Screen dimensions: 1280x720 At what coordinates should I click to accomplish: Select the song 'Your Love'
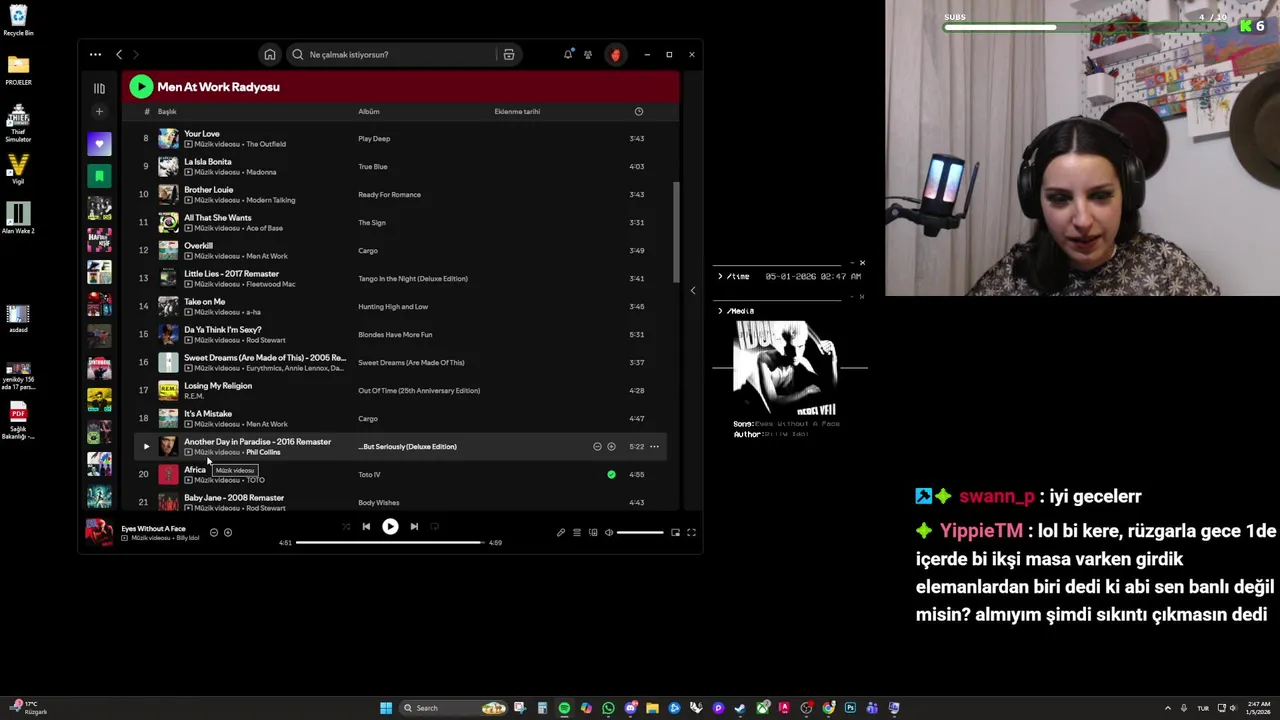[202, 133]
